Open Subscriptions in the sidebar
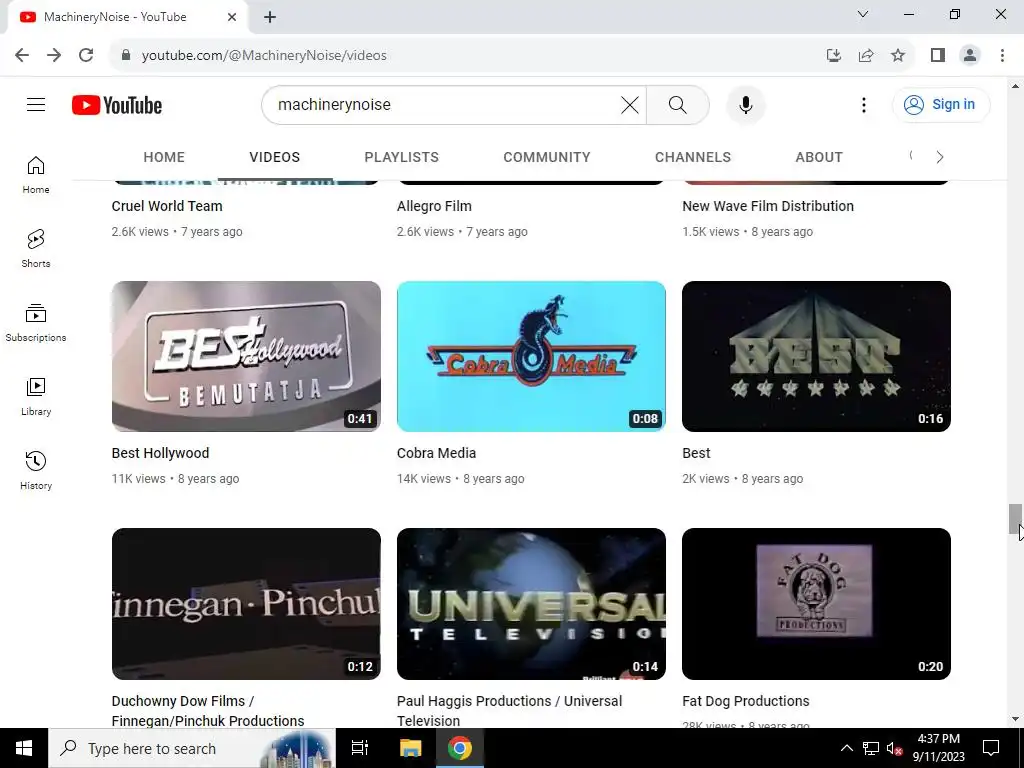 (x=36, y=323)
